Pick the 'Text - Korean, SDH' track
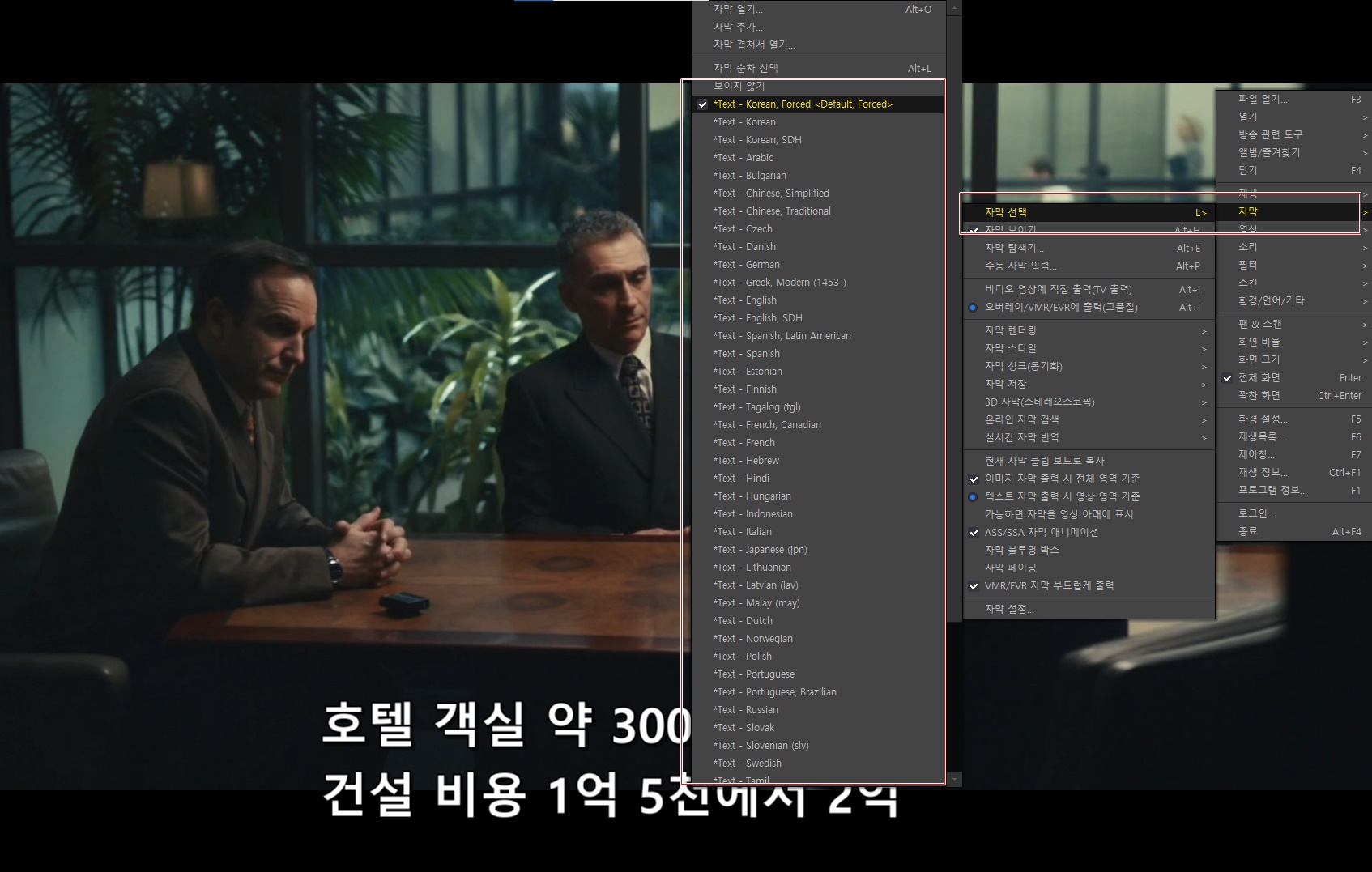This screenshot has height=872, width=1372. point(819,139)
